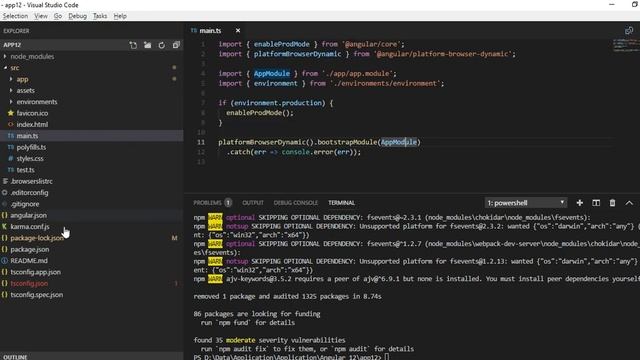Expand the environments folder
This screenshot has height=360, width=640.
point(11,102)
